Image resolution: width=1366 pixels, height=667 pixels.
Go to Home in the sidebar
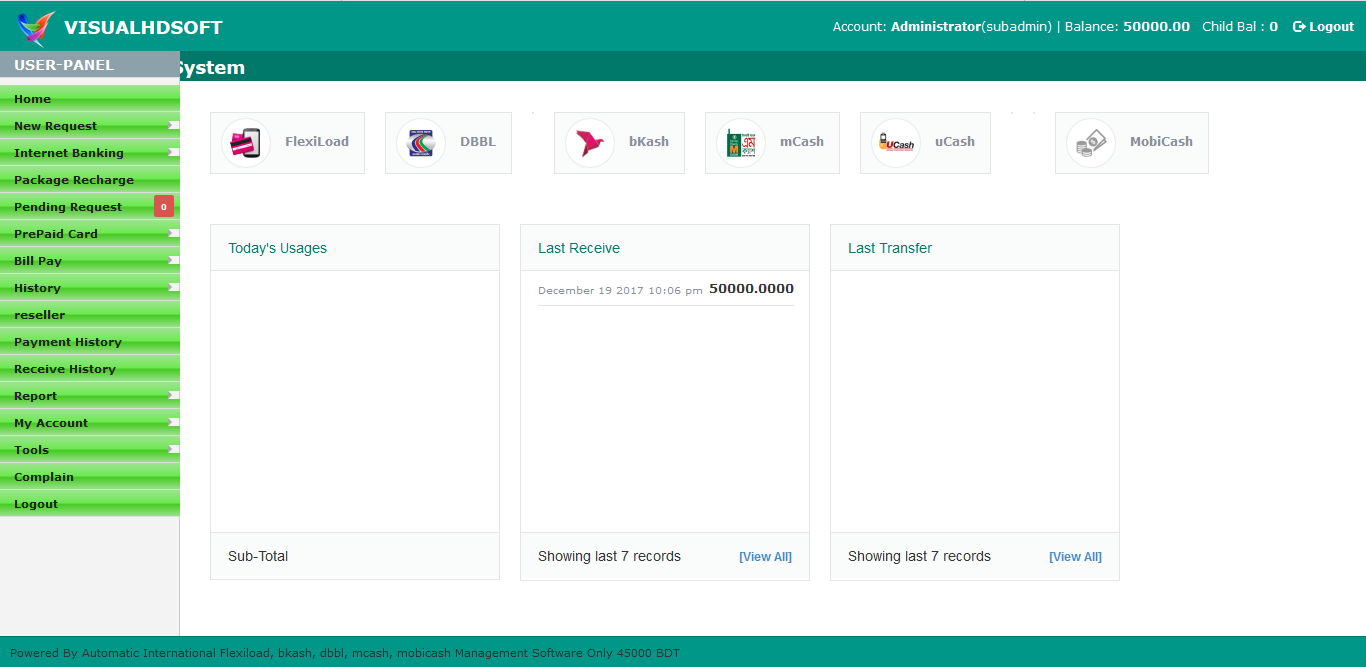point(90,99)
